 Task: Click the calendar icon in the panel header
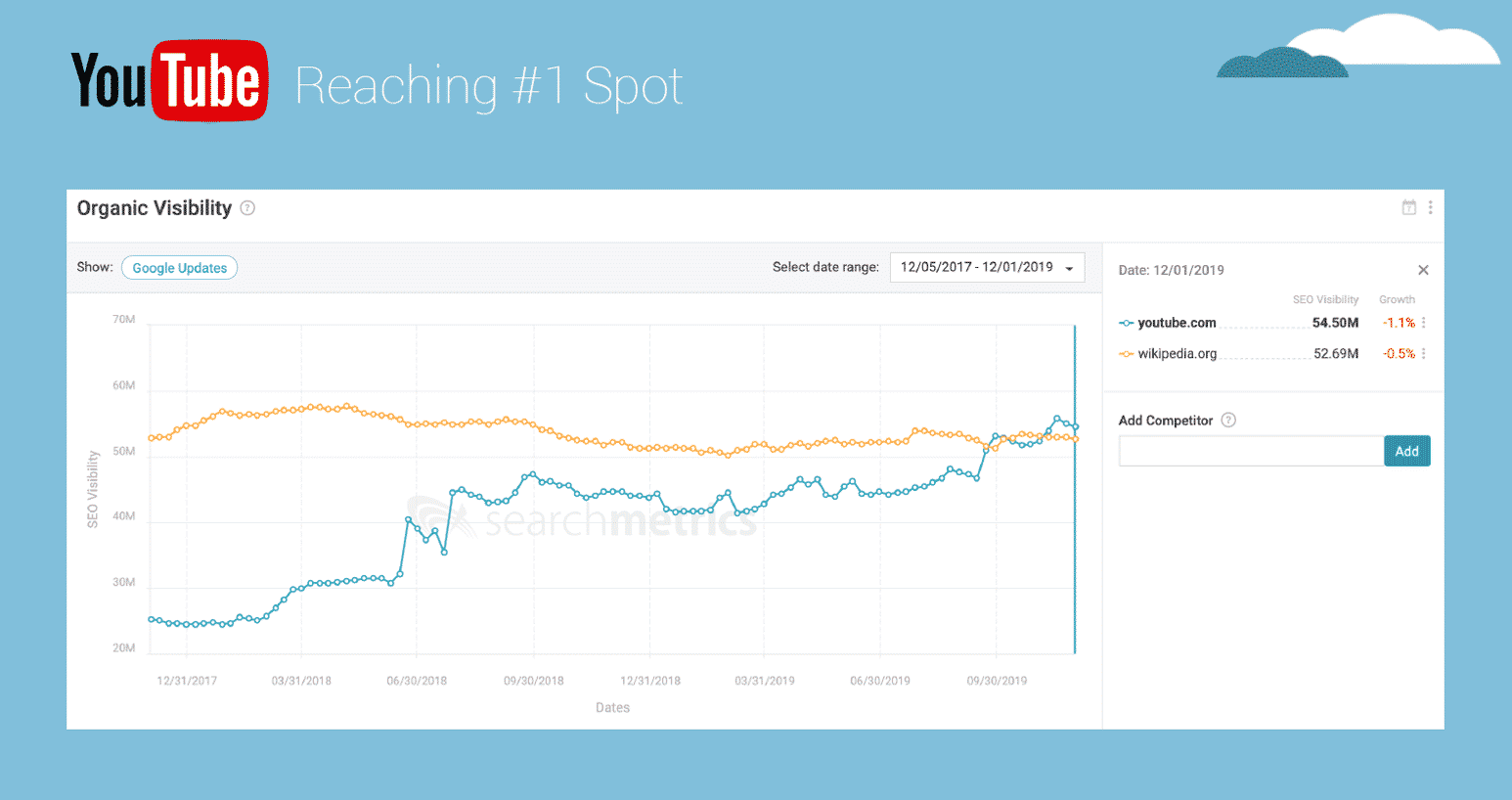[1408, 207]
